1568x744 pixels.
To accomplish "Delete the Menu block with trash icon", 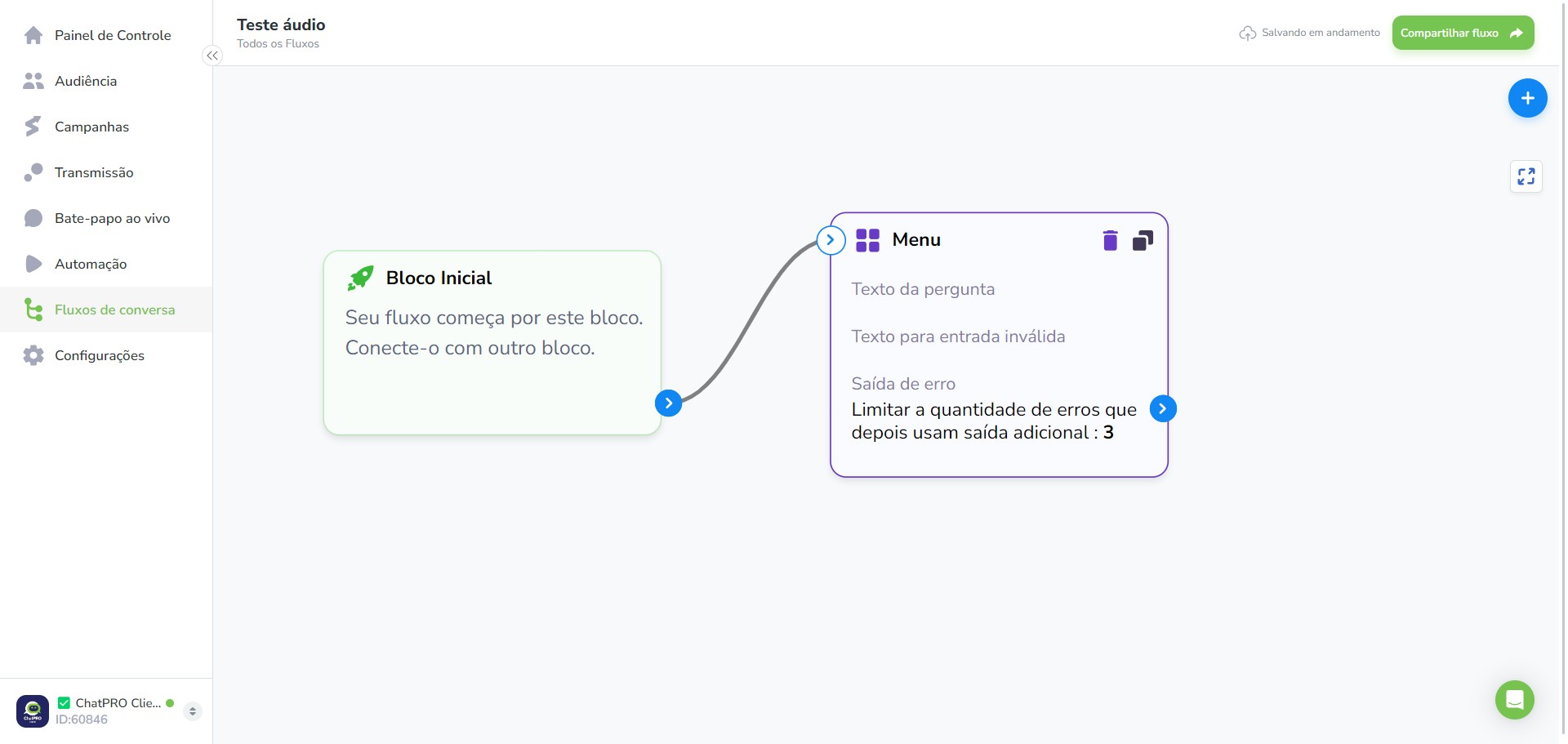I will click(1110, 240).
